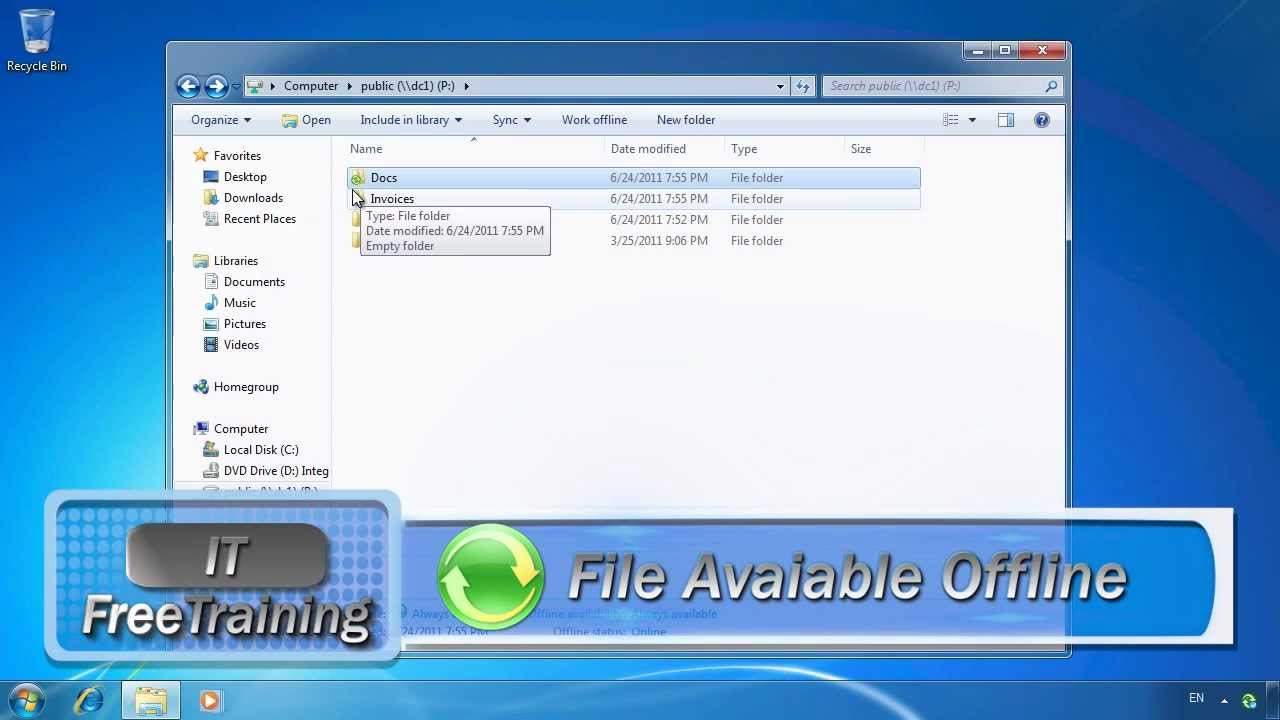Toggle the preview pane icon
This screenshot has width=1280, height=720.
(x=1006, y=120)
